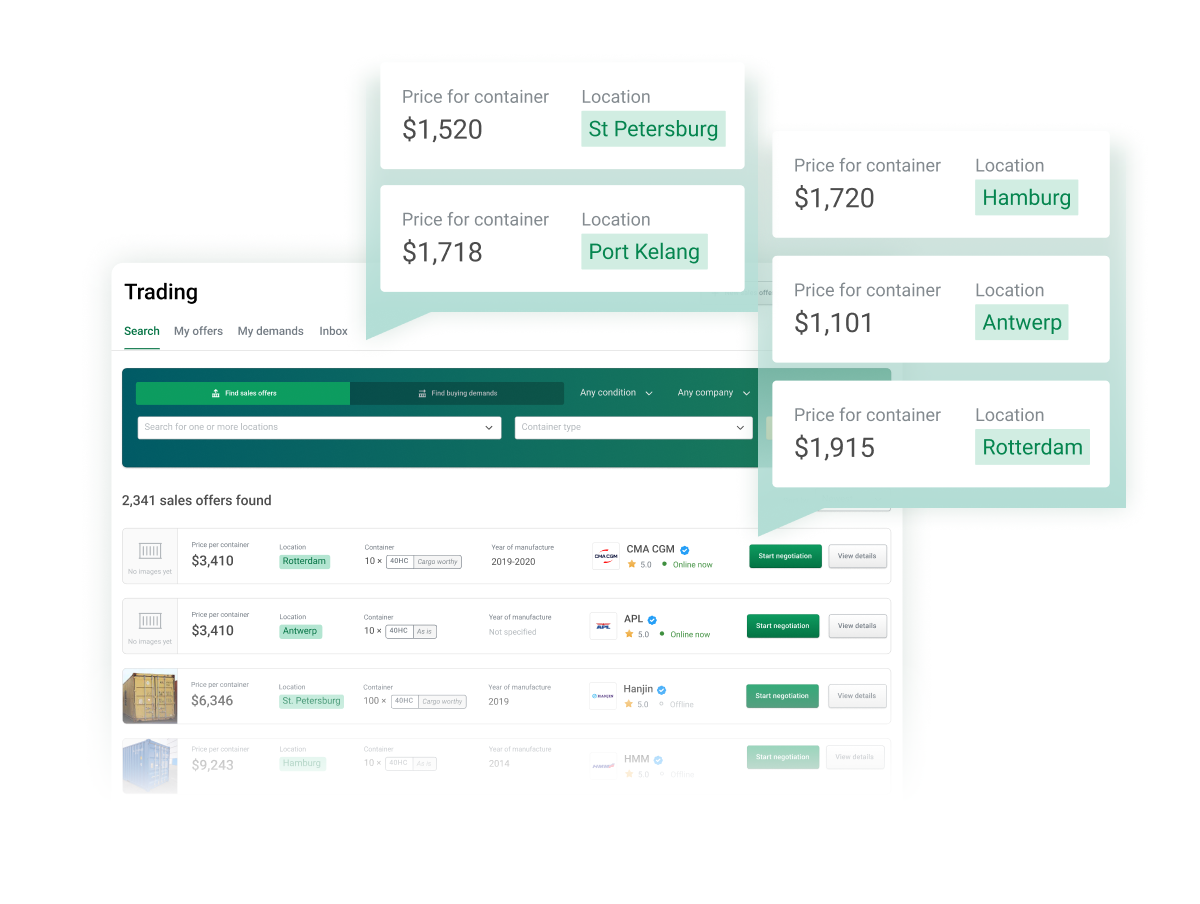Open the HMM blue container thumbnail
Viewport: 1200px width, 904px height.
pyautogui.click(x=150, y=766)
